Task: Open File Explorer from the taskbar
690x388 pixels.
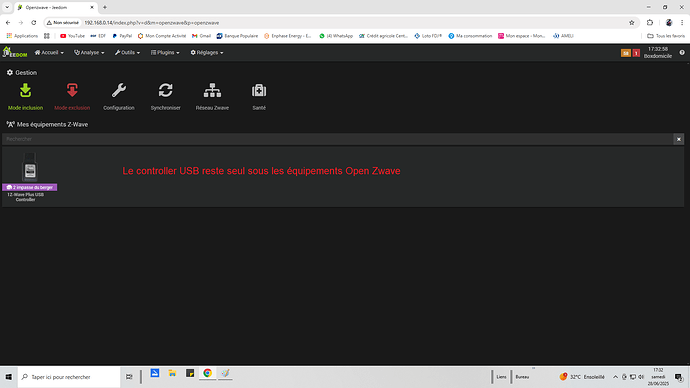Action: (172, 373)
